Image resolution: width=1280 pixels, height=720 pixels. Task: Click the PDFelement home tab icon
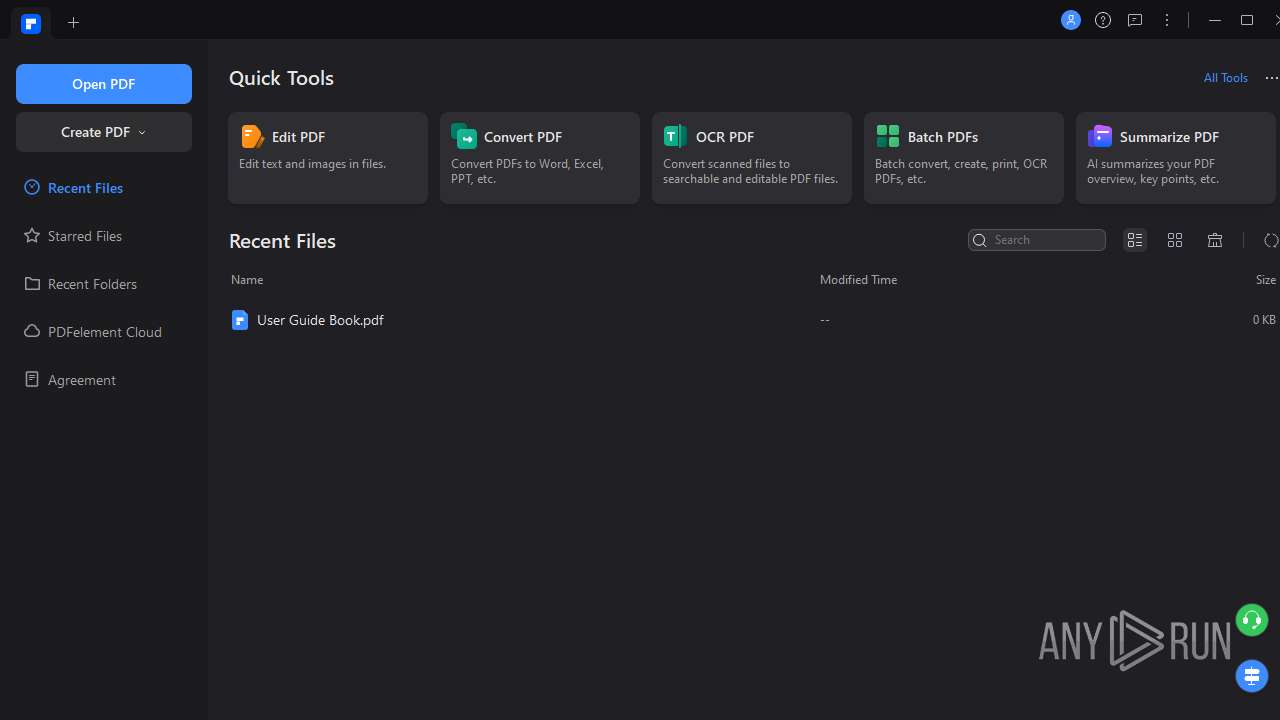(31, 23)
